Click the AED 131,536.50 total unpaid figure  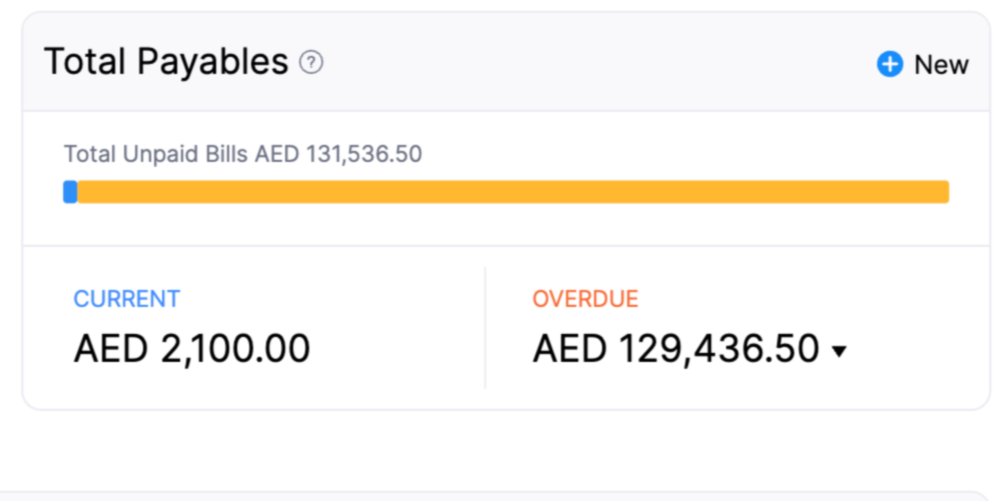[339, 154]
